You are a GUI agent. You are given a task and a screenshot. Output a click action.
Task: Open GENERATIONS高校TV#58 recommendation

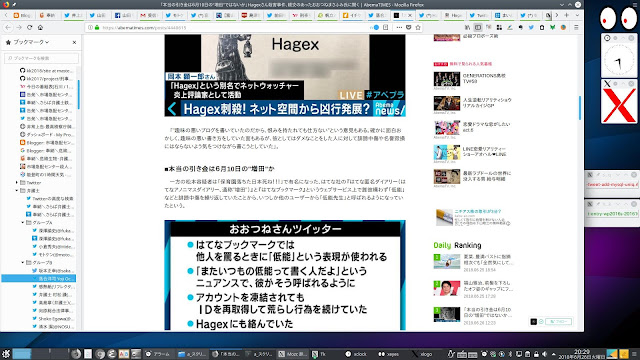pos(473,79)
